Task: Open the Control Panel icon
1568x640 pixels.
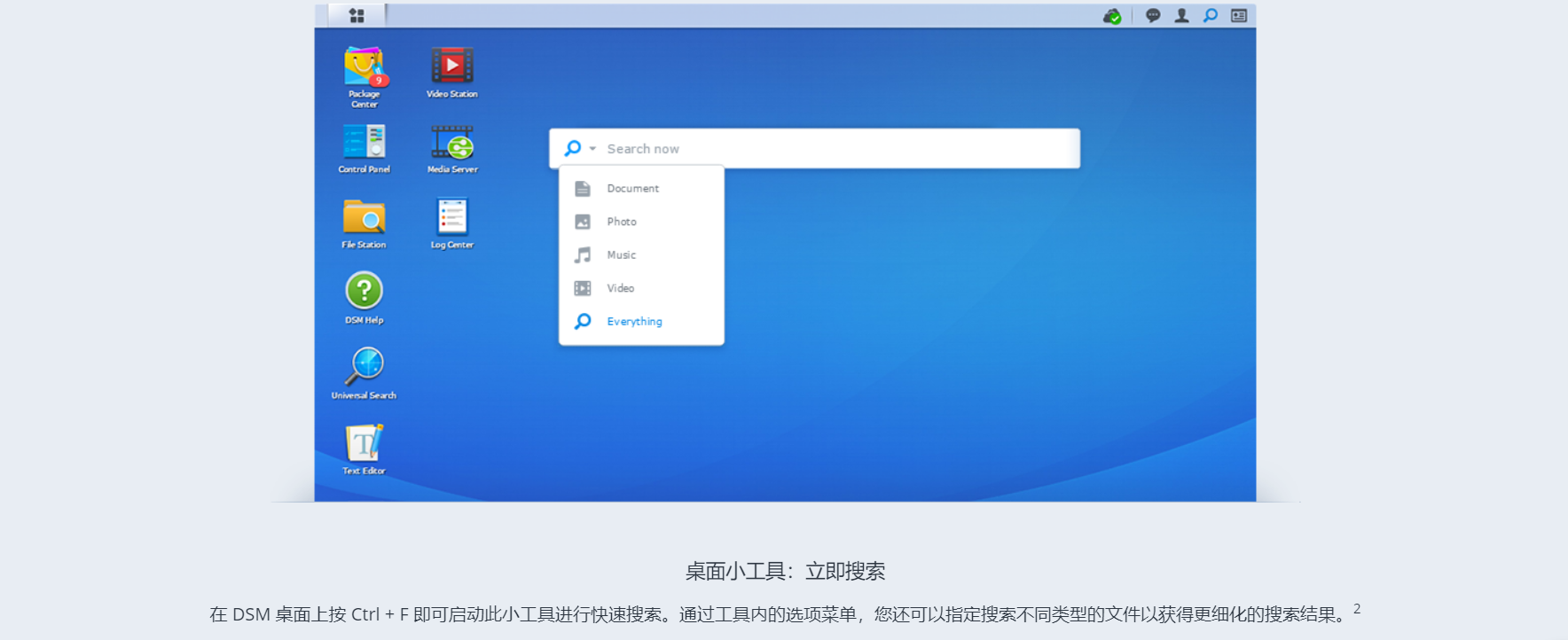Action: pyautogui.click(x=364, y=143)
